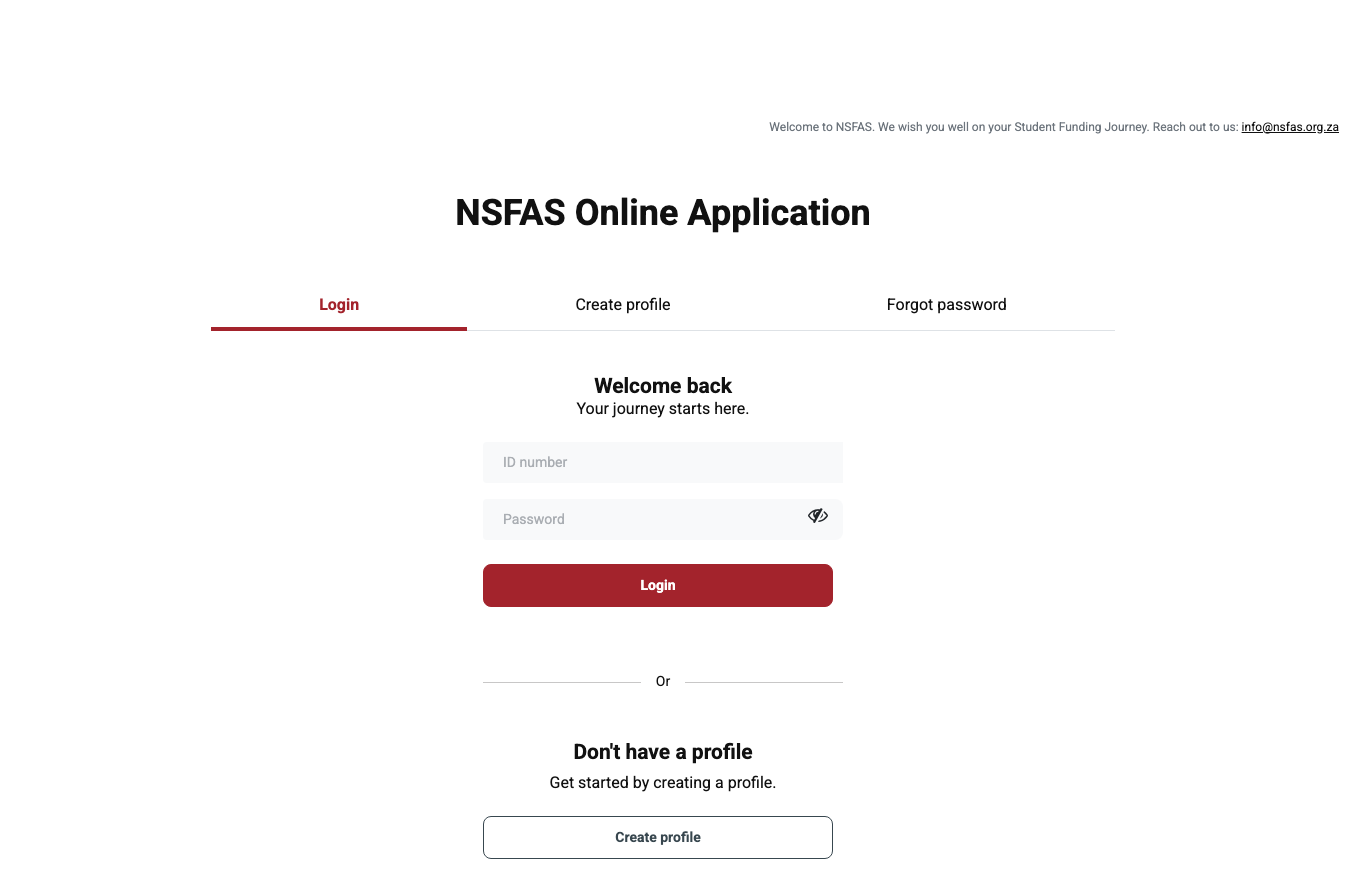Click the outlined Create profile button

pos(657,838)
